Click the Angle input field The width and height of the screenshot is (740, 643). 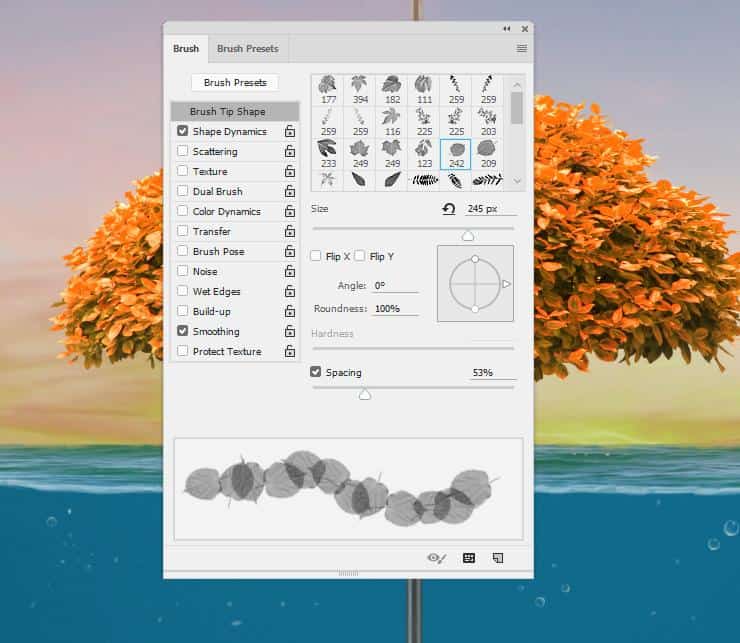395,286
